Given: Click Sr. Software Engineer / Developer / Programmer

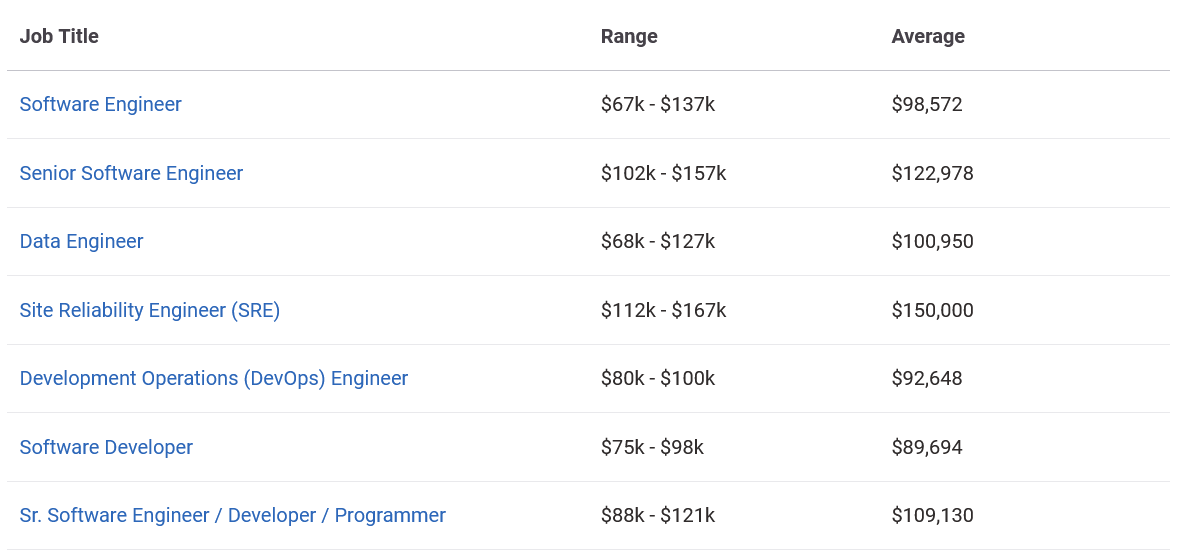Looking at the screenshot, I should (232, 515).
